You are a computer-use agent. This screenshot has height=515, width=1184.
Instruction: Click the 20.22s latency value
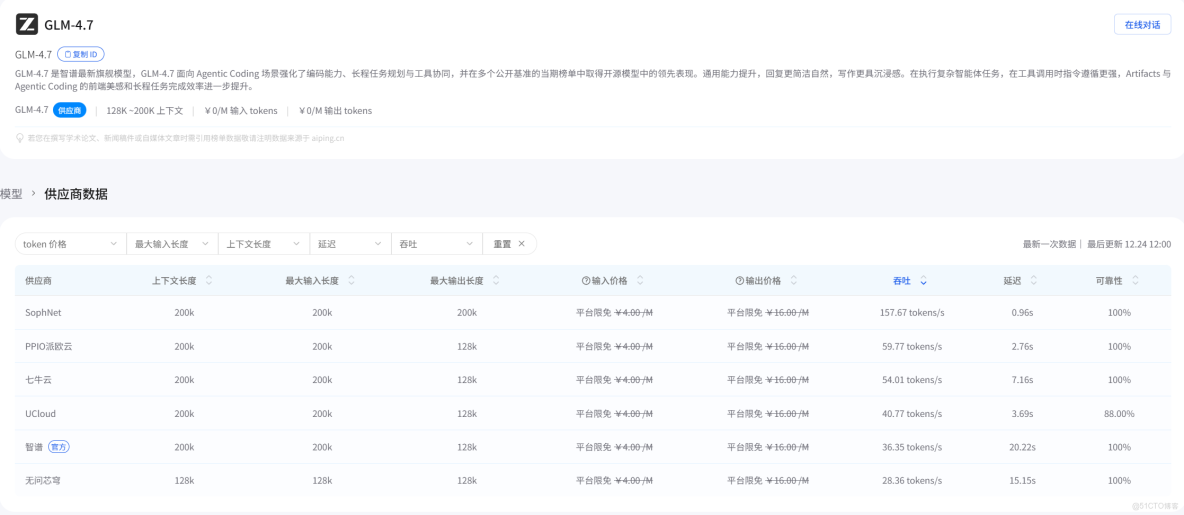[x=1022, y=447]
